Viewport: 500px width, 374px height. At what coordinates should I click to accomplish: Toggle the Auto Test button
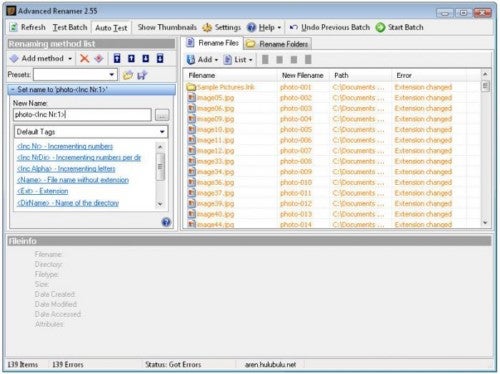[x=111, y=28]
